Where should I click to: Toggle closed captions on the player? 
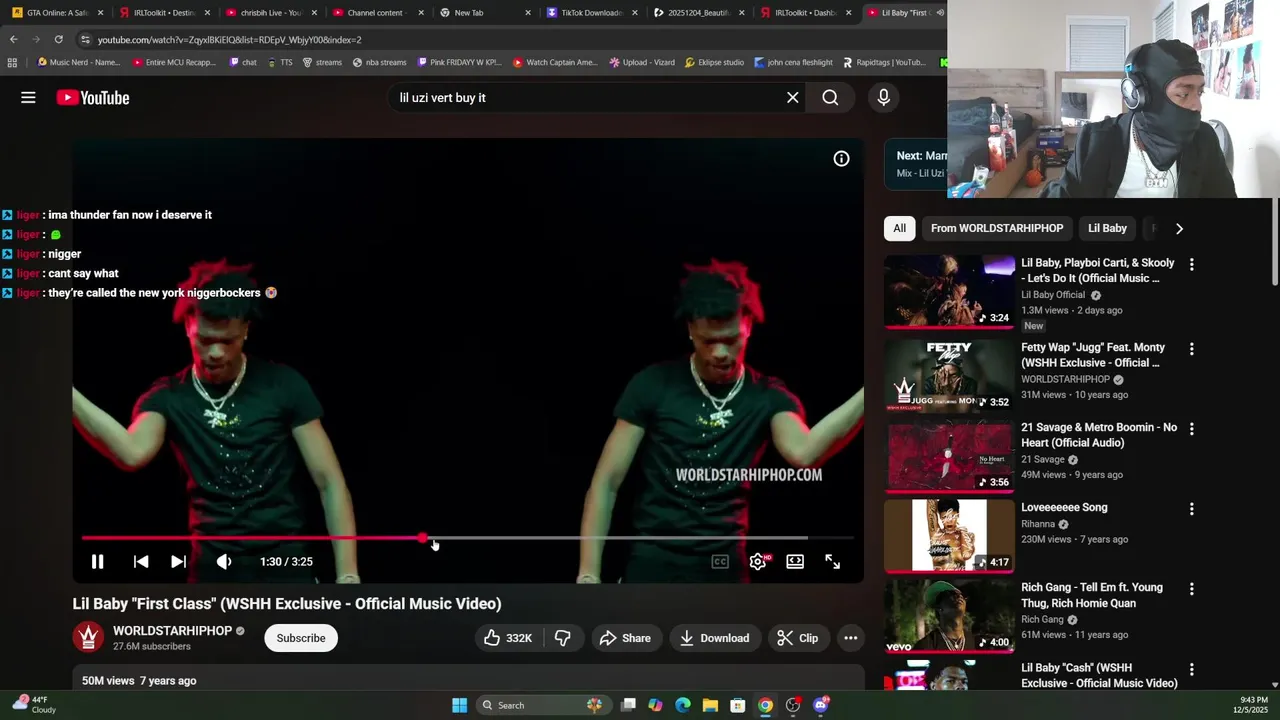[720, 562]
